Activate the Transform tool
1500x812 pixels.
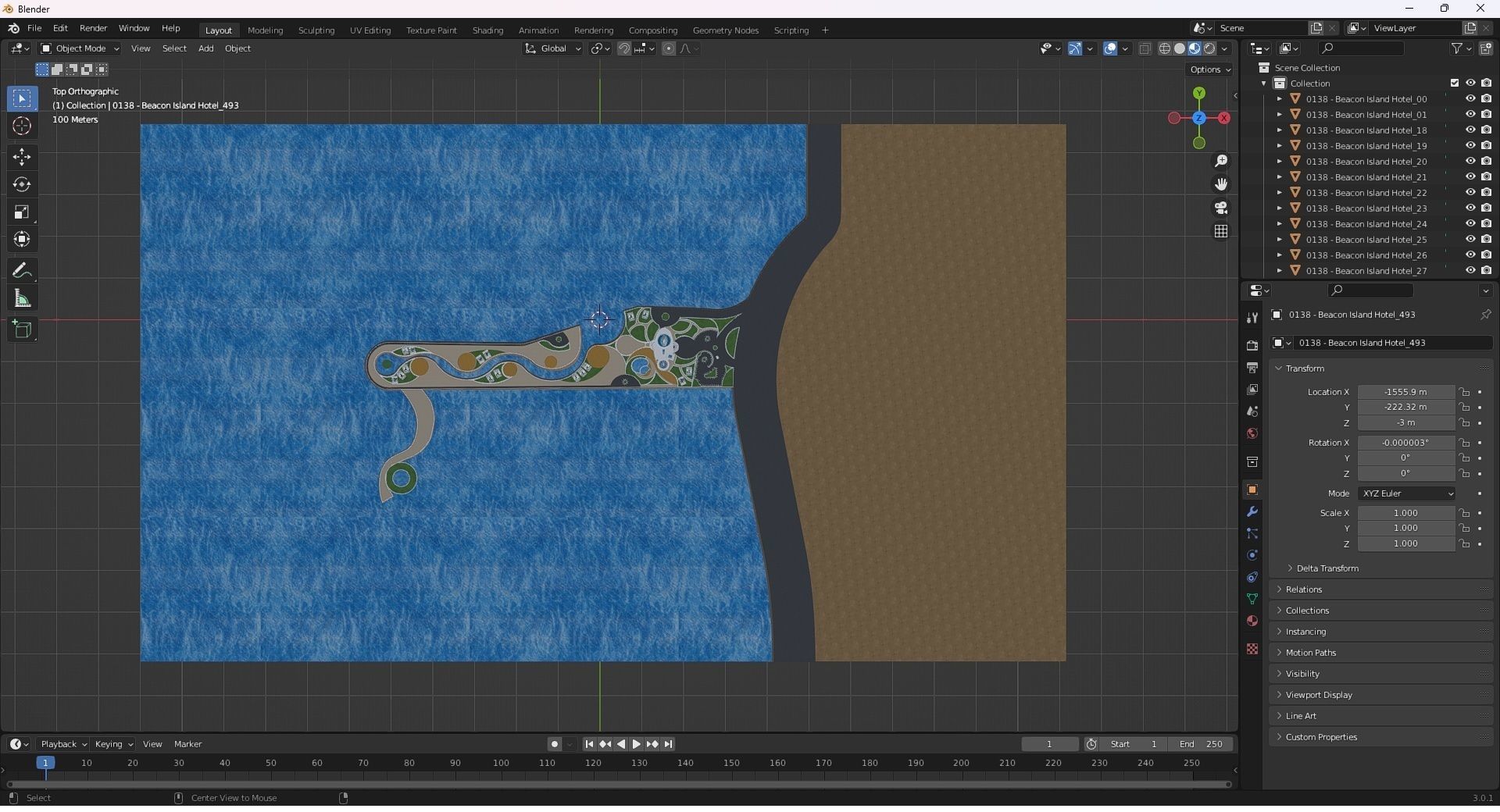click(x=22, y=240)
